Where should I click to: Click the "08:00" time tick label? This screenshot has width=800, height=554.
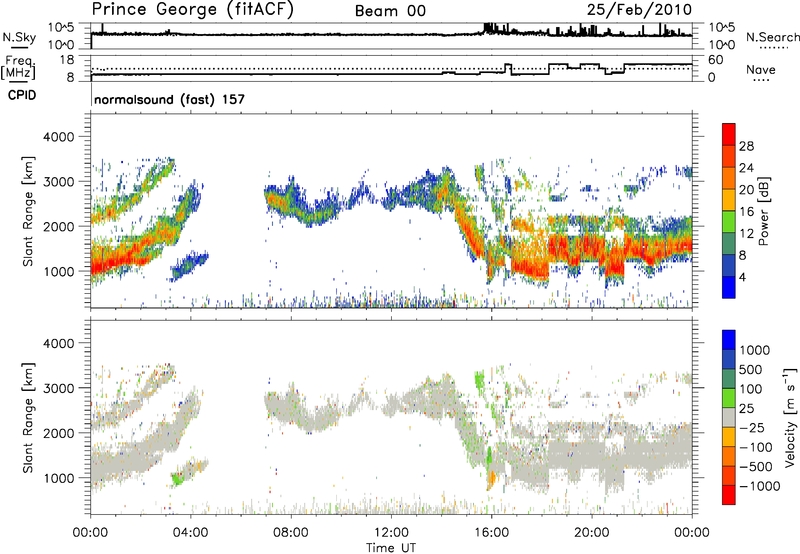(291, 533)
